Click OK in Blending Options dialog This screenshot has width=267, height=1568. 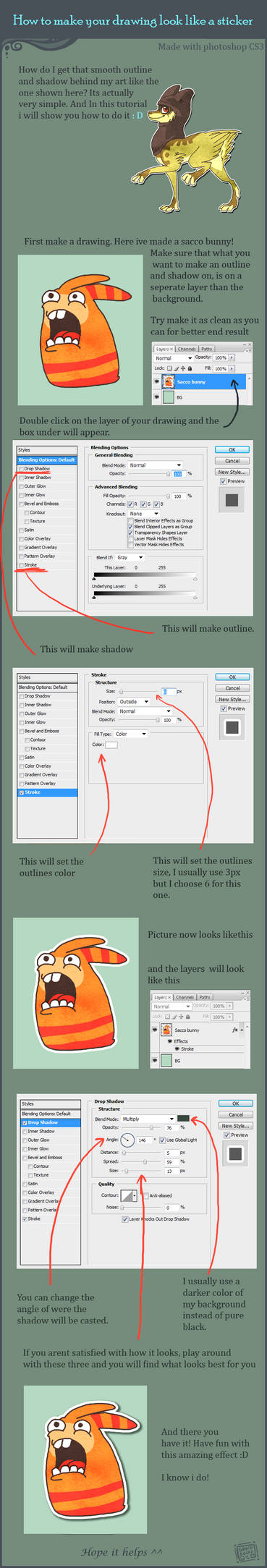point(232,450)
